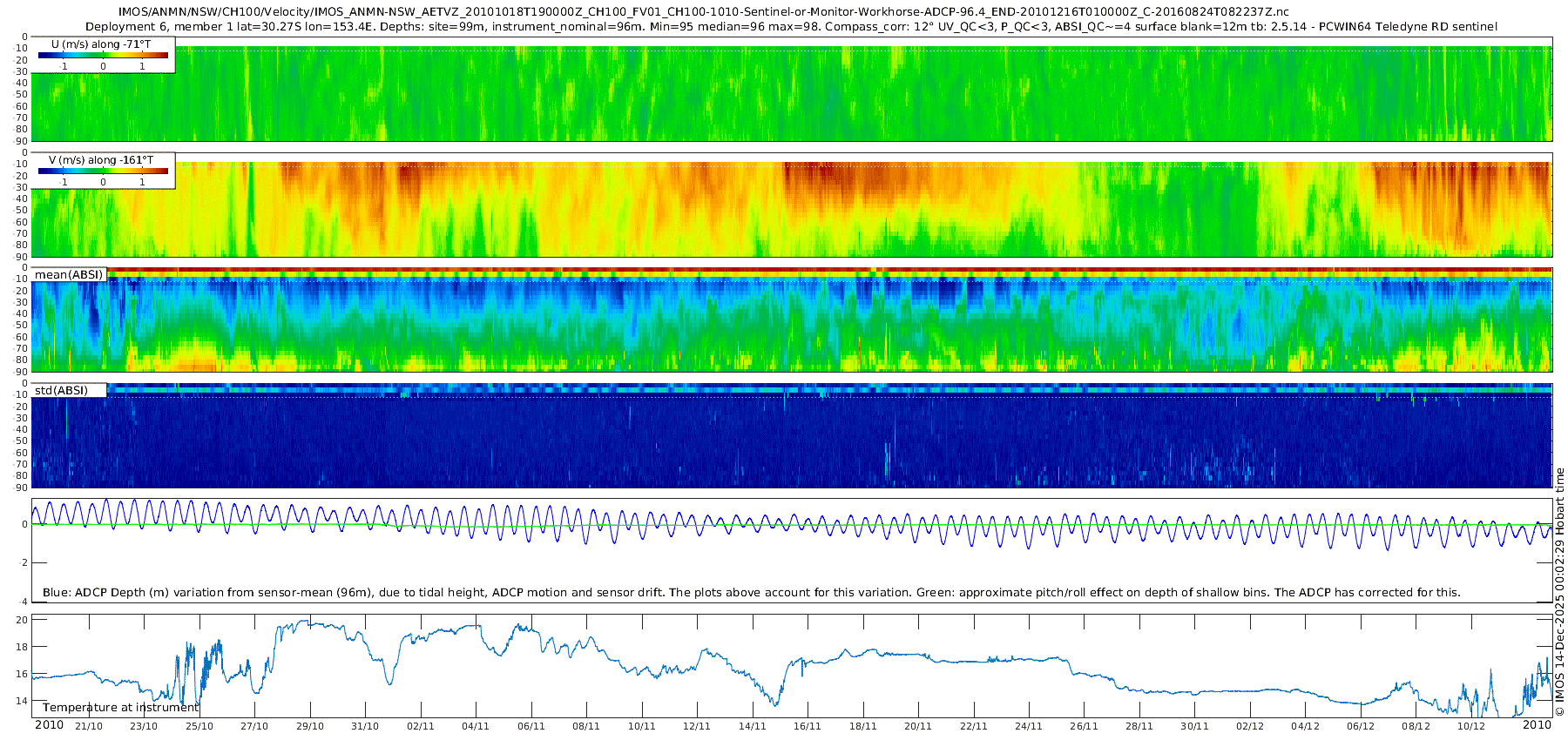Select the 14/11 date tick label
This screenshot has width=1568, height=740.
pyautogui.click(x=753, y=726)
